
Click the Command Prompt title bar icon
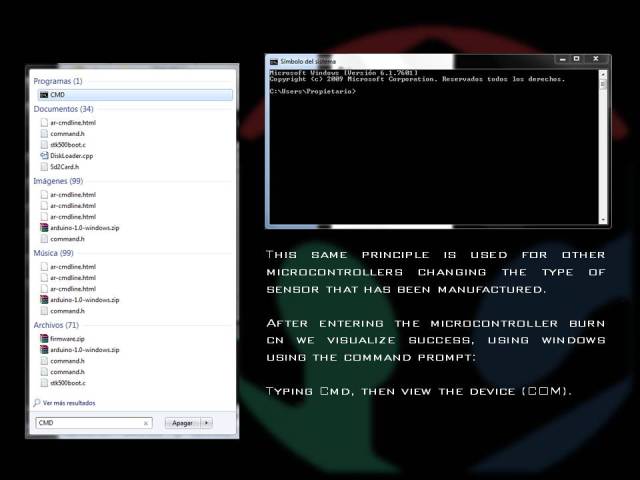click(x=273, y=62)
